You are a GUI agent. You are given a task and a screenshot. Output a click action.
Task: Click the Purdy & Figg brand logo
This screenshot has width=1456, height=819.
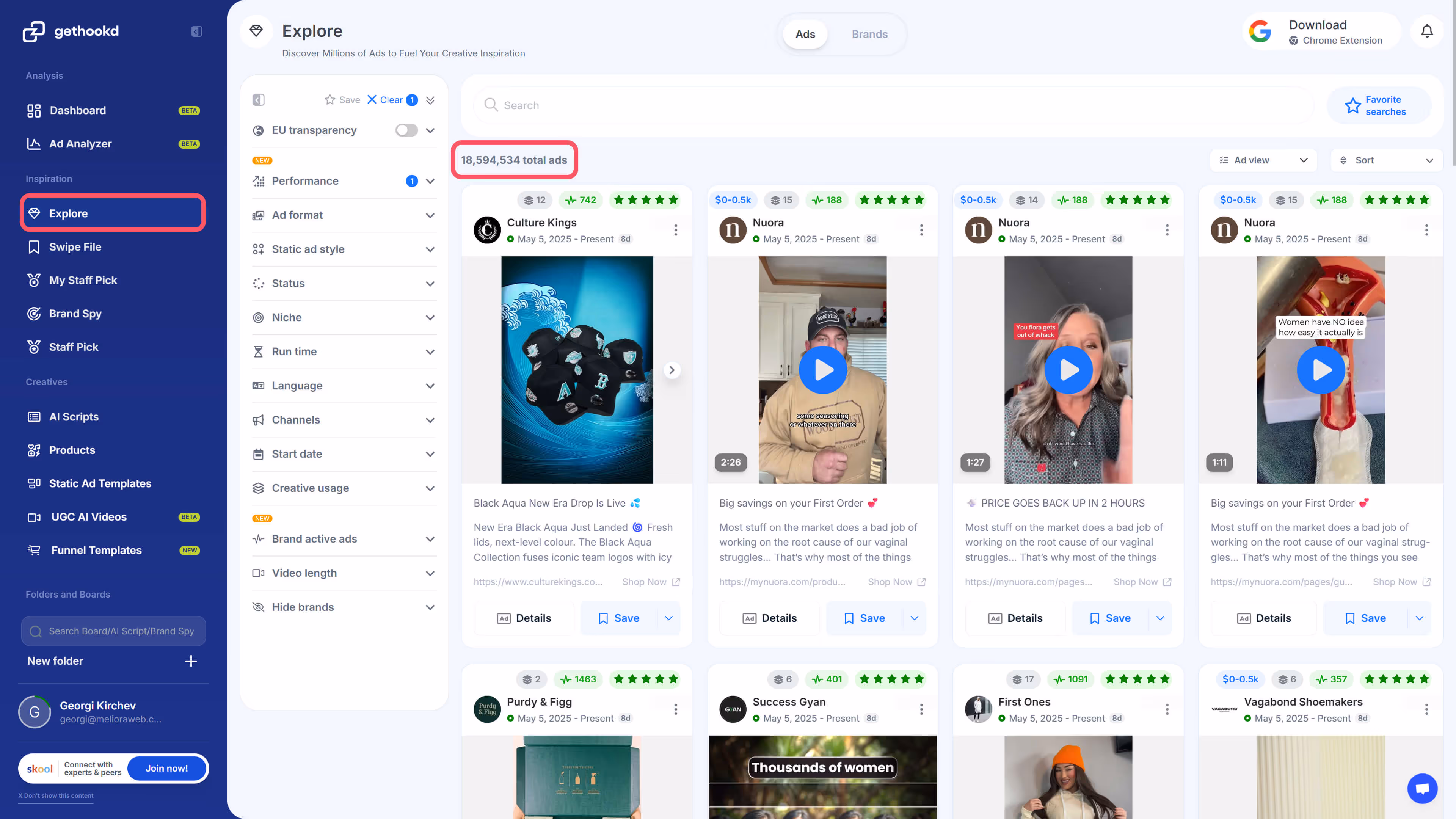coord(486,709)
